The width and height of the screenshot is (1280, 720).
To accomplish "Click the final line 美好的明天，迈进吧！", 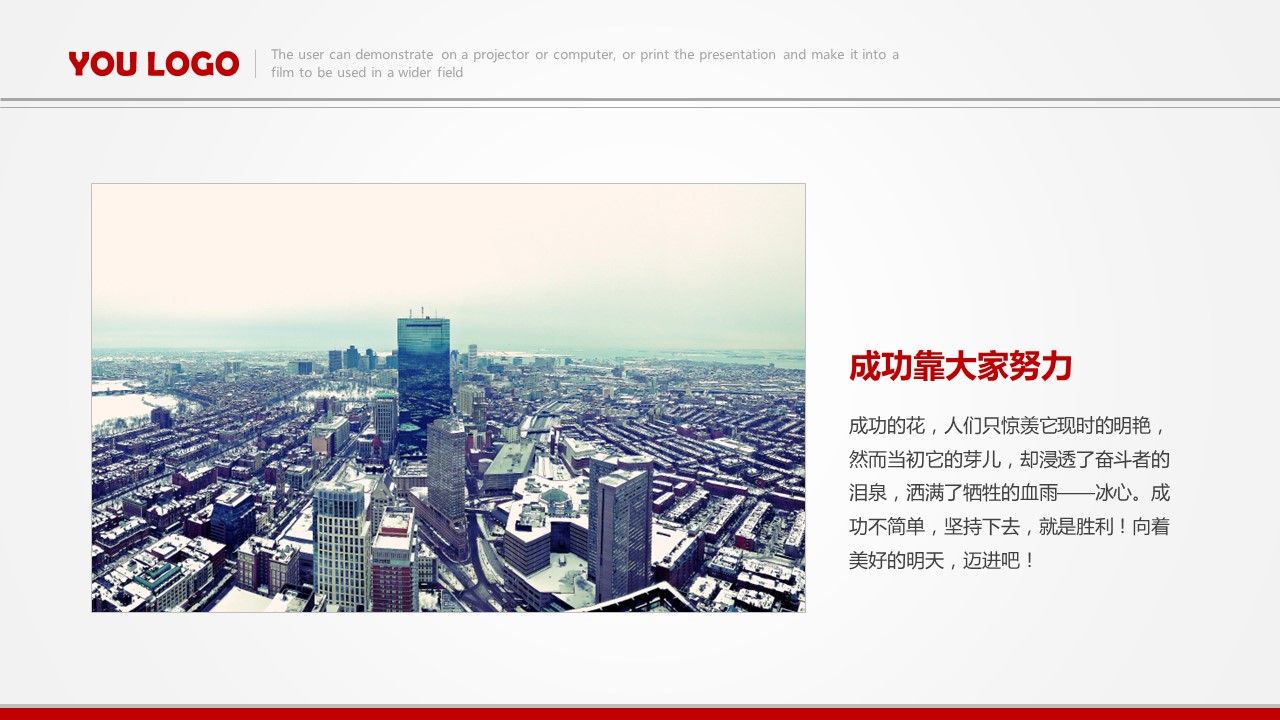I will pos(943,561).
